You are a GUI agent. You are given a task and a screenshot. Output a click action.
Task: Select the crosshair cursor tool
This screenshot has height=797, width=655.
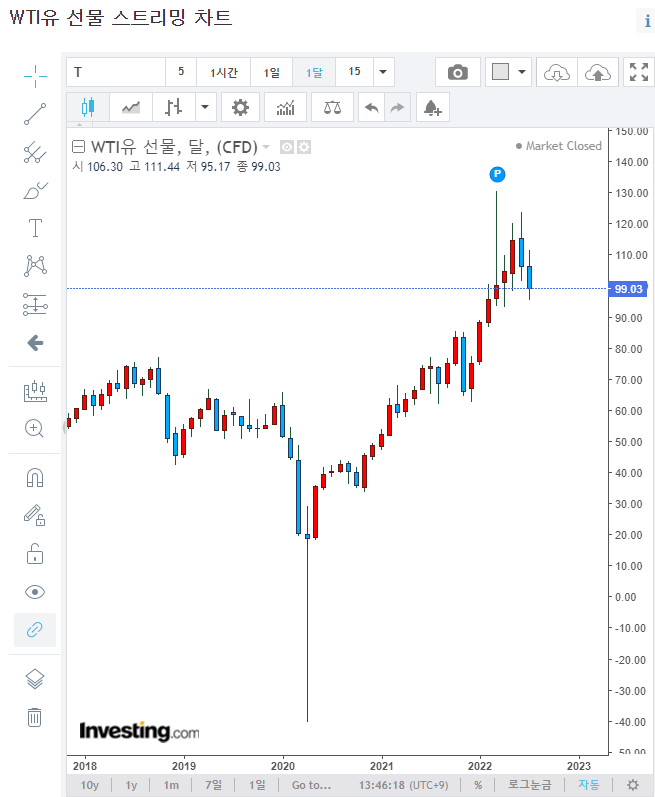click(x=35, y=76)
